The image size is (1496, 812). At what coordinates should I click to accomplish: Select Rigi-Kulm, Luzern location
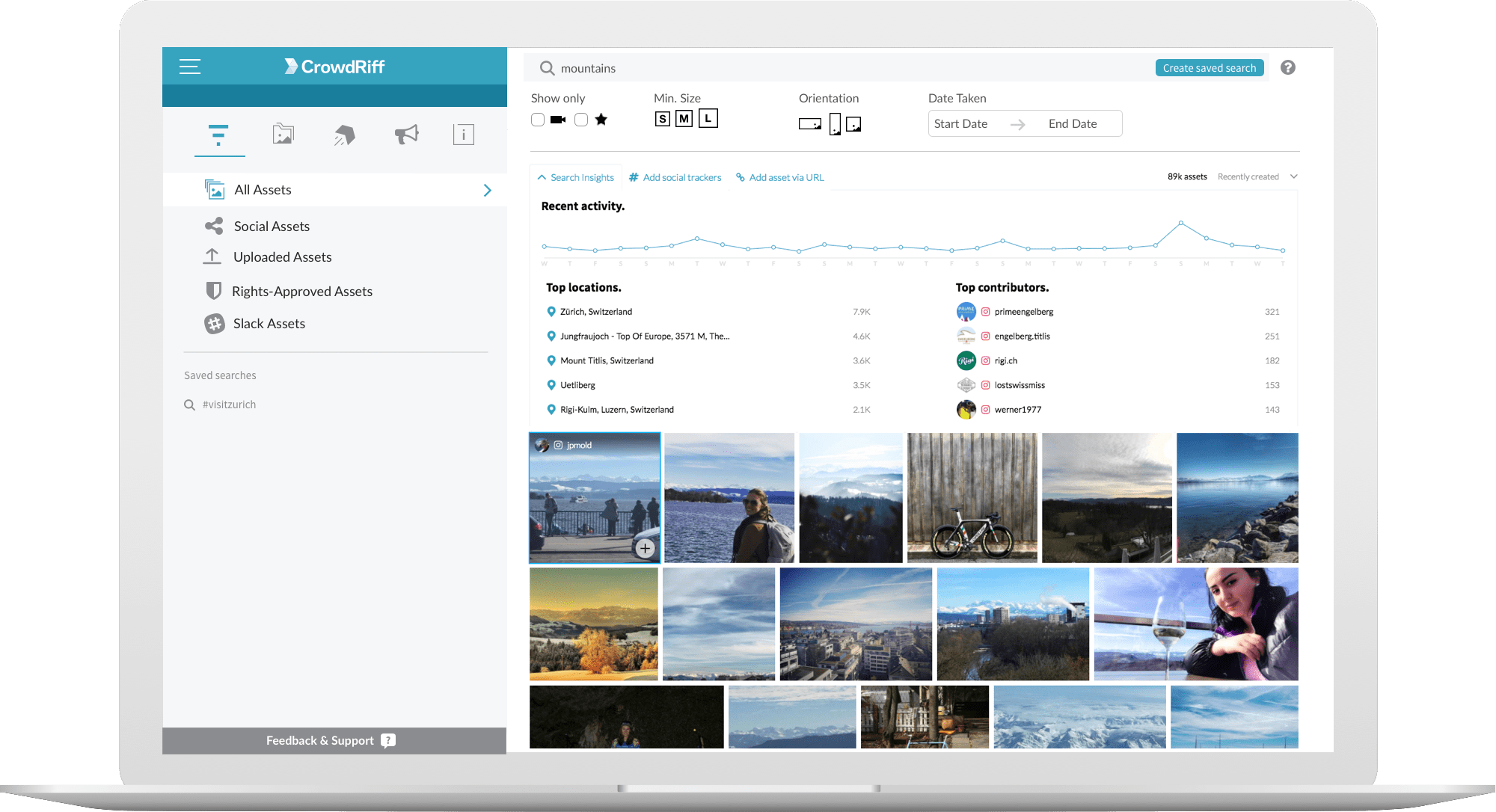click(617, 410)
